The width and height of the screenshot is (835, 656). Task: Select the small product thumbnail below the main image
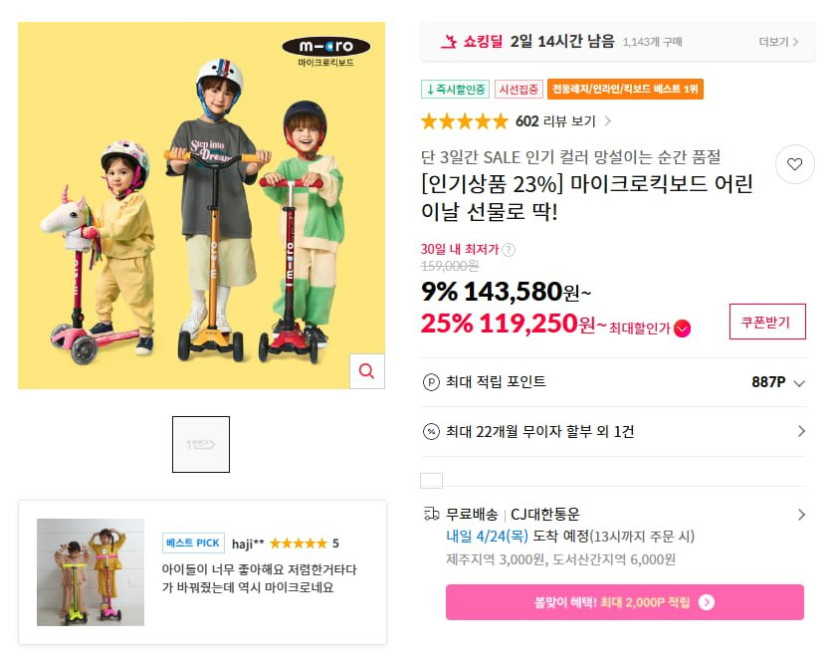click(x=201, y=444)
